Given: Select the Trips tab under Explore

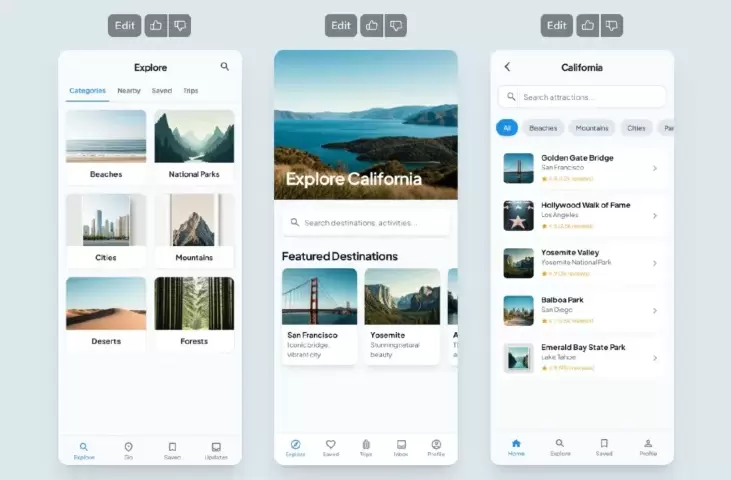Looking at the screenshot, I should click(x=190, y=91).
